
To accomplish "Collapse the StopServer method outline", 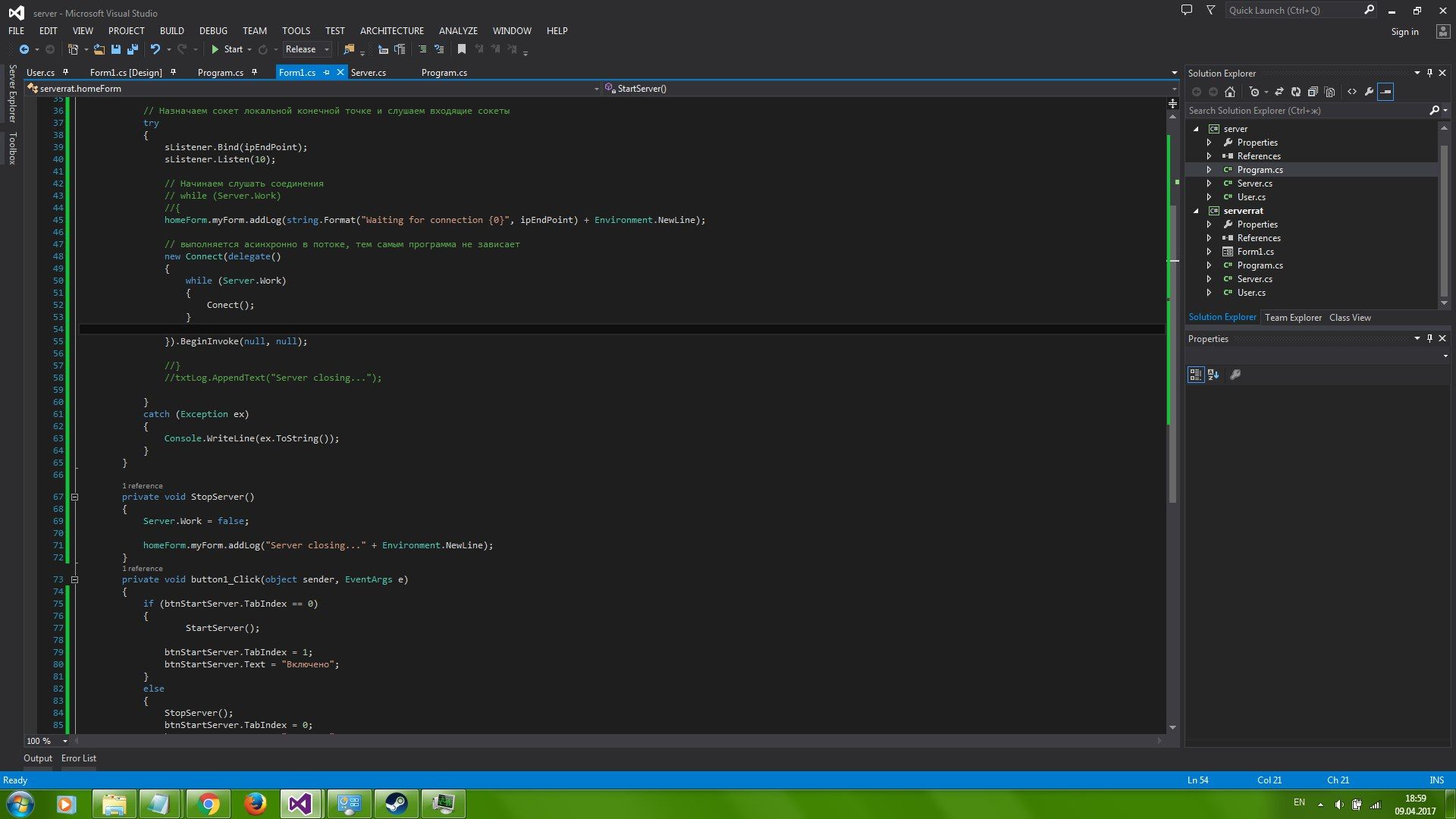I will click(74, 497).
